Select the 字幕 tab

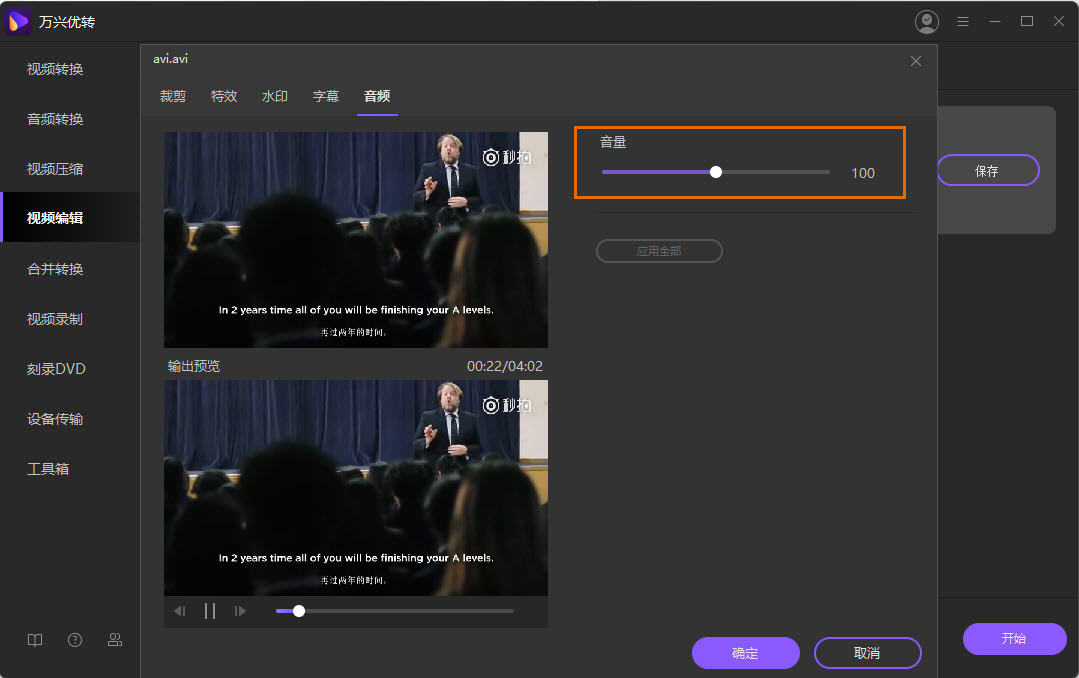click(x=326, y=96)
